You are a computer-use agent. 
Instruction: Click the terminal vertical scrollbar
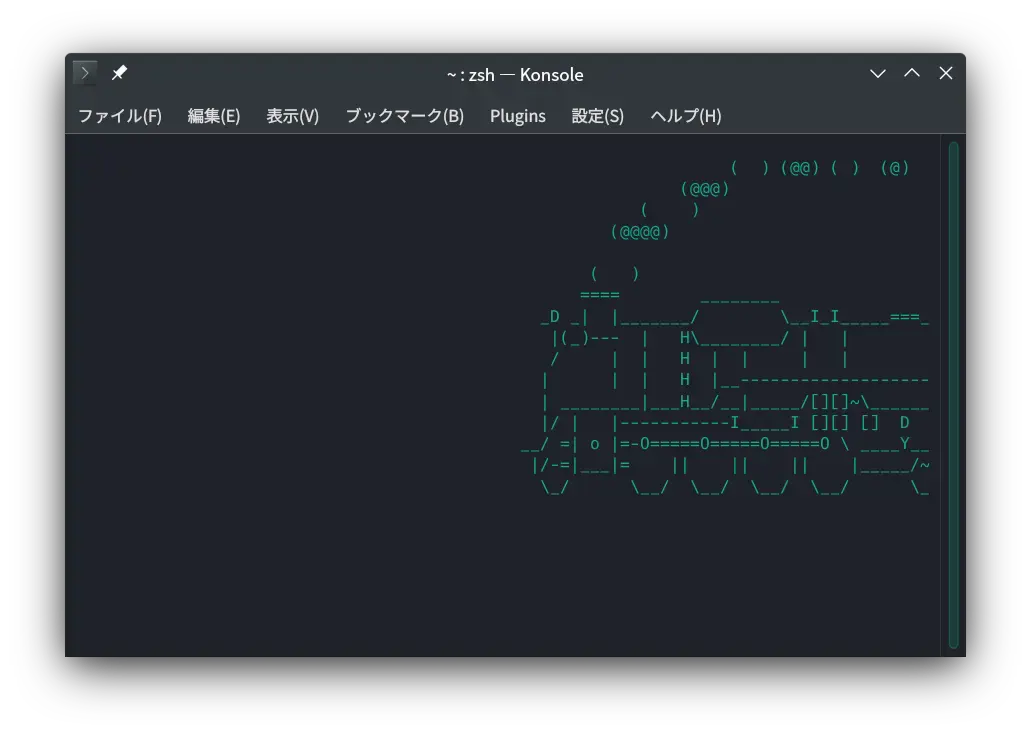pyautogui.click(x=953, y=395)
